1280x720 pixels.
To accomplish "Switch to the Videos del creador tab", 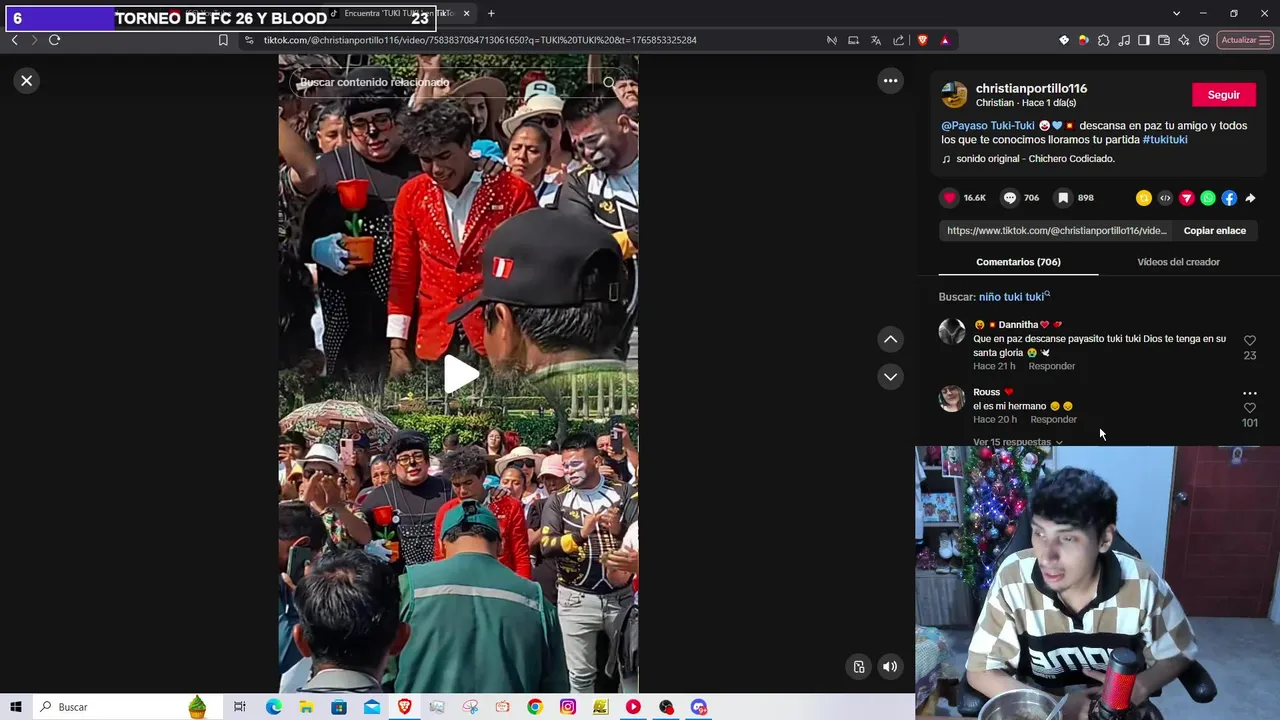I will pos(1178,262).
